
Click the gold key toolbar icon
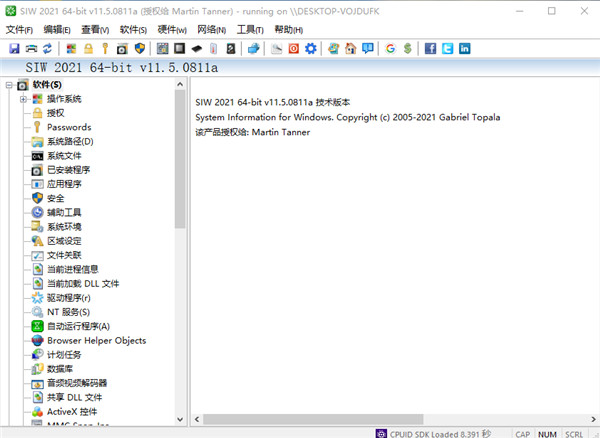point(104,48)
